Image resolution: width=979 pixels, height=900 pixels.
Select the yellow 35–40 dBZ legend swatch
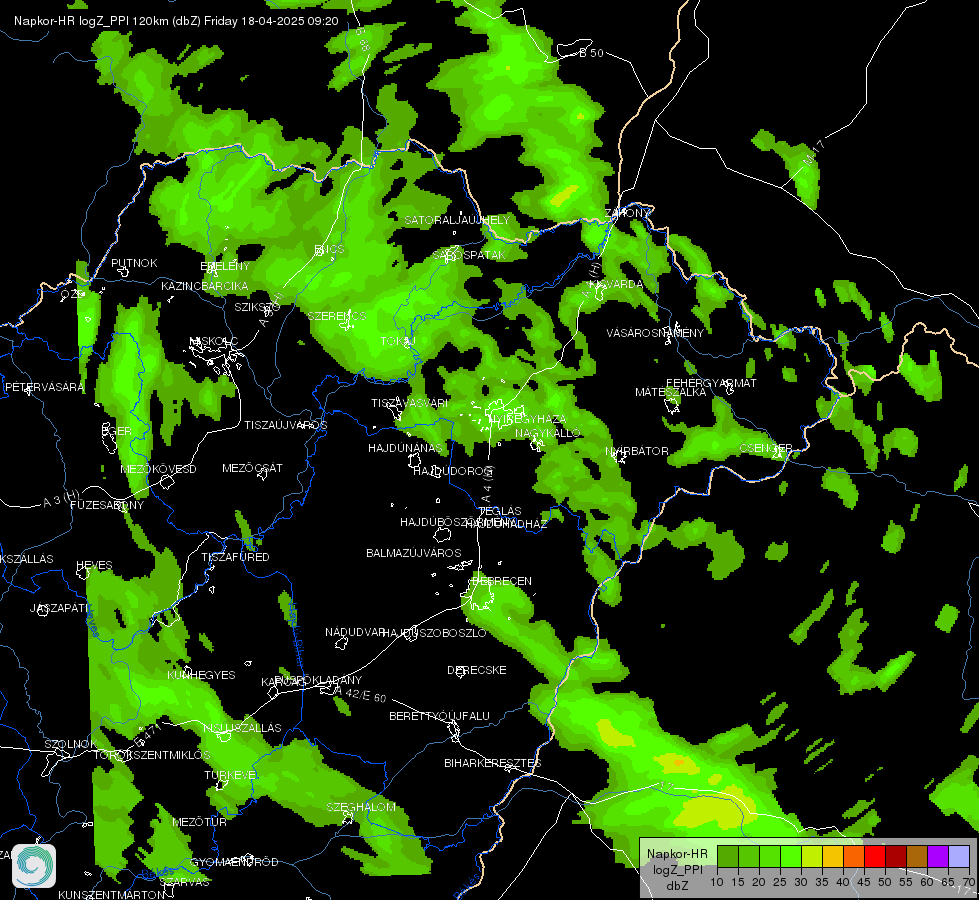pyautogui.click(x=833, y=857)
